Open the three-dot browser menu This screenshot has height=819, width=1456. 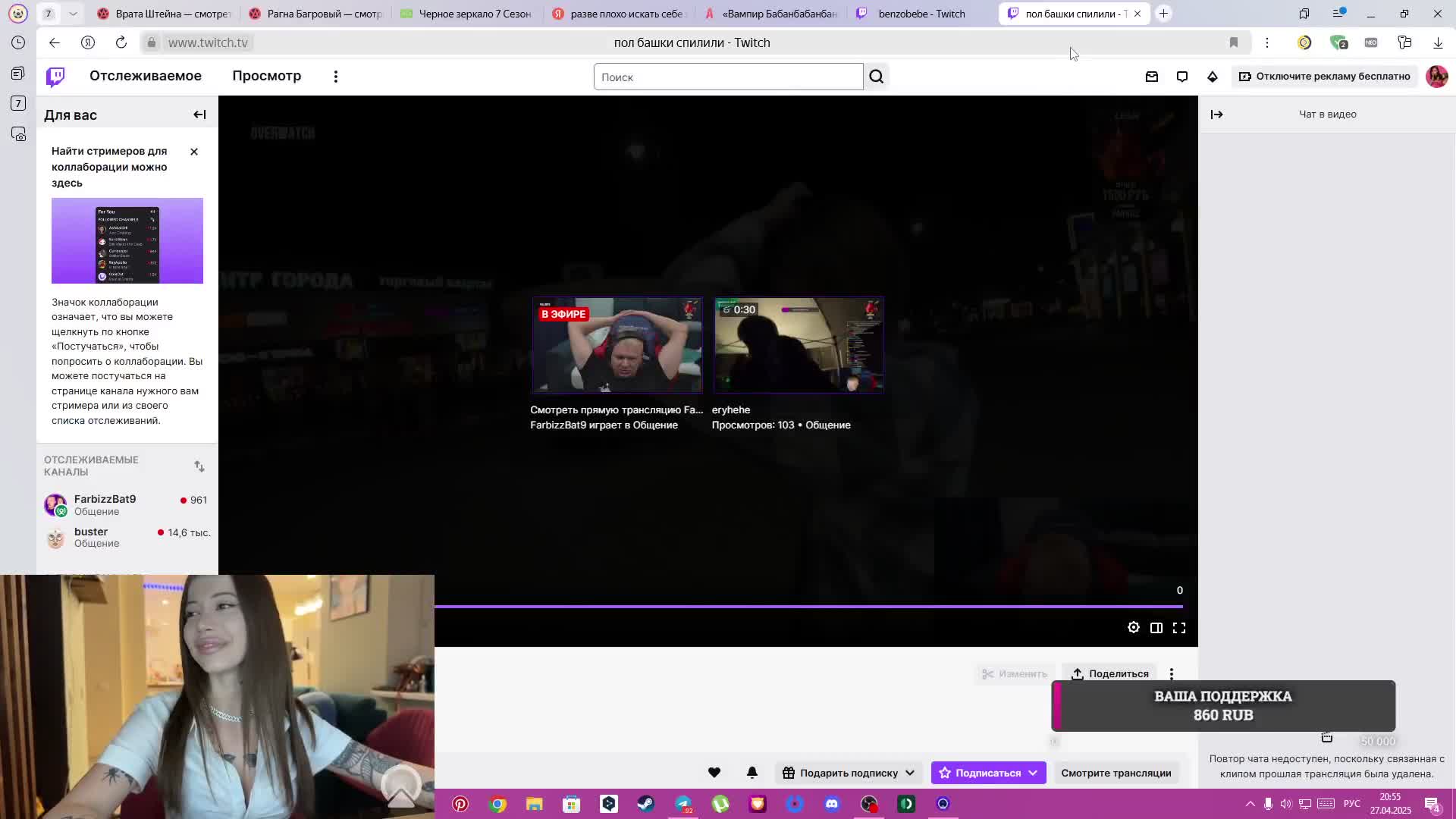(x=1267, y=43)
